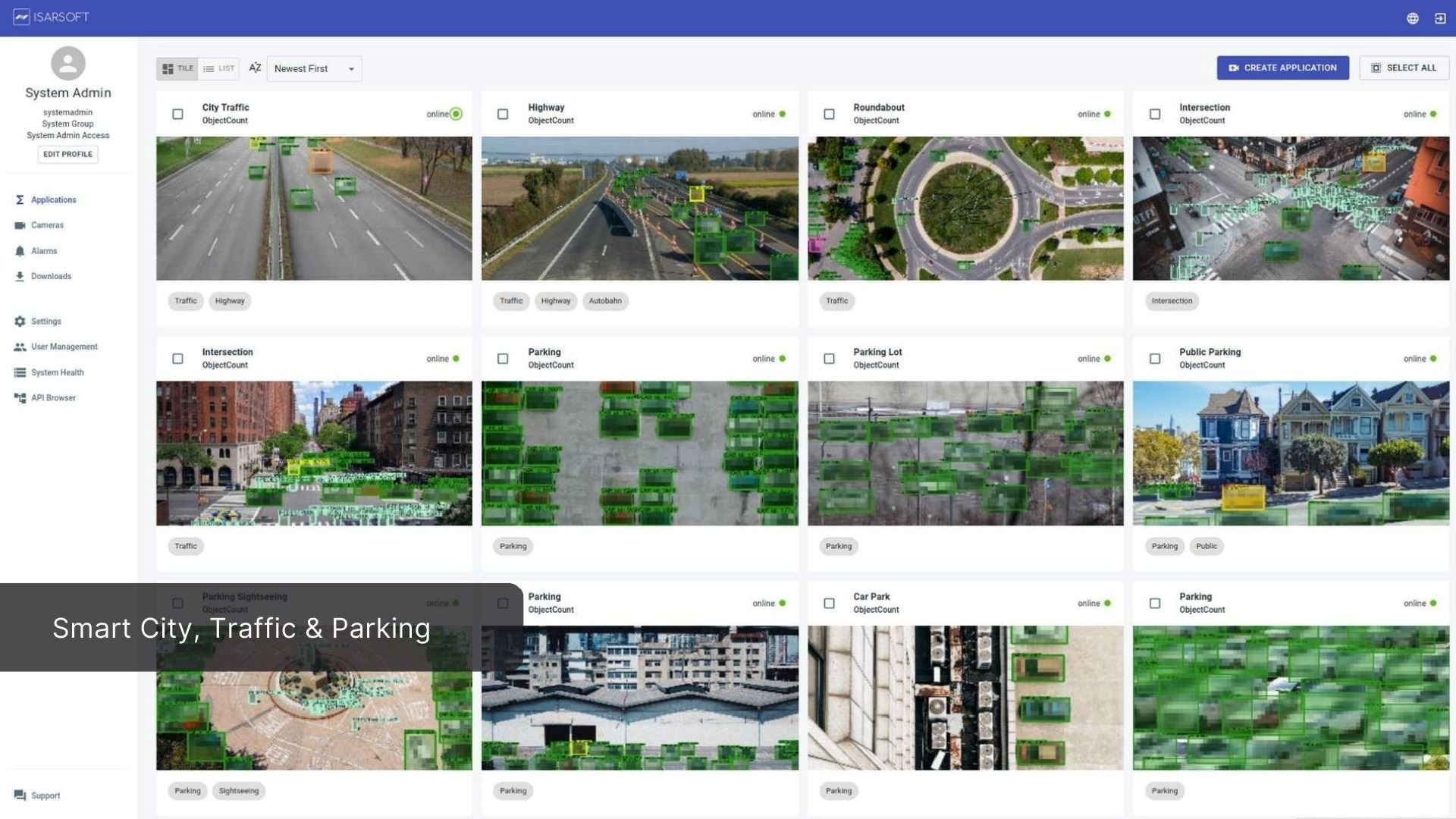Open Alarms in the sidebar
Image resolution: width=1456 pixels, height=819 pixels.
pos(44,251)
